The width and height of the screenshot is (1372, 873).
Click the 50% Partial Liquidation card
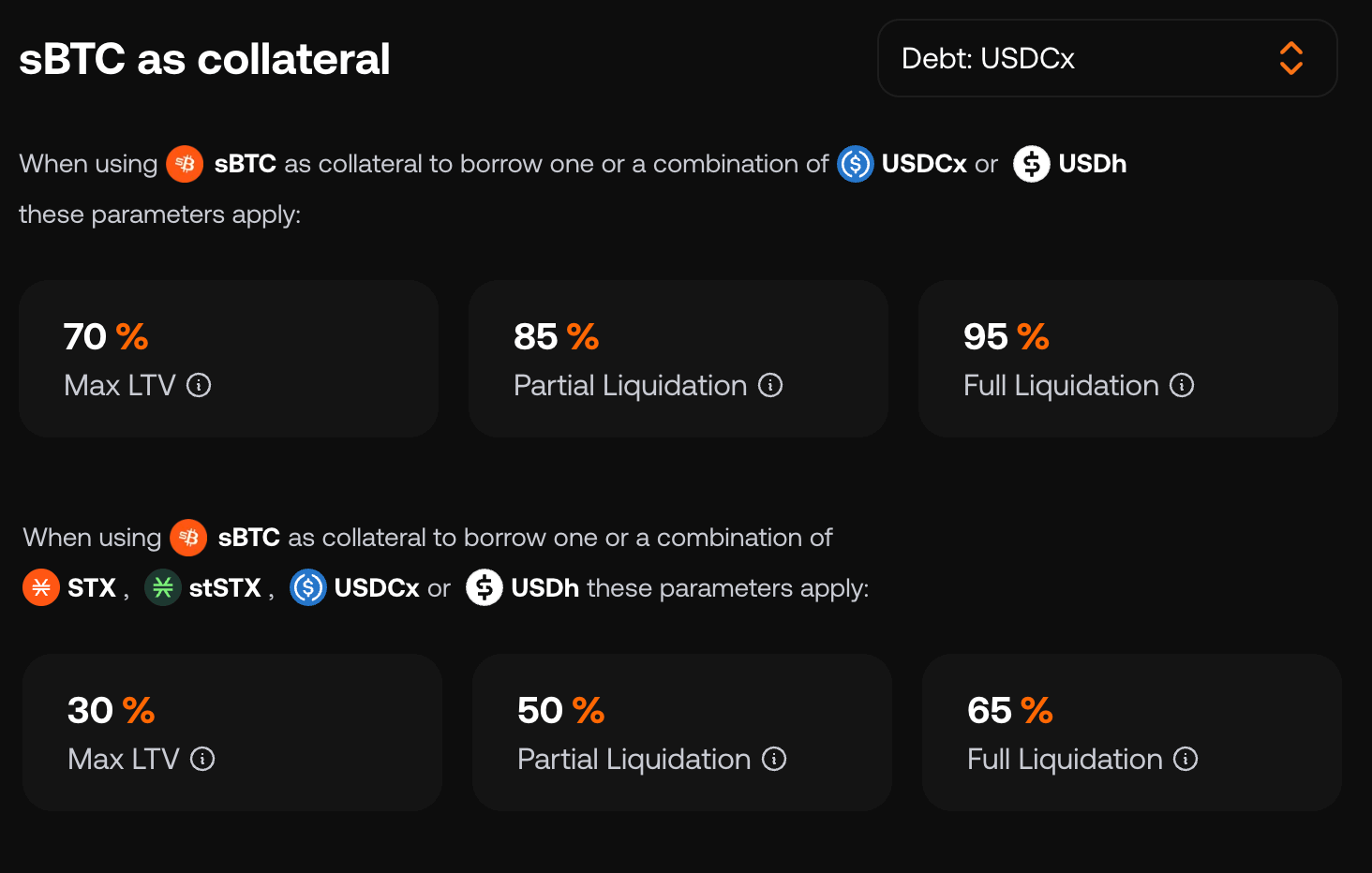point(681,732)
